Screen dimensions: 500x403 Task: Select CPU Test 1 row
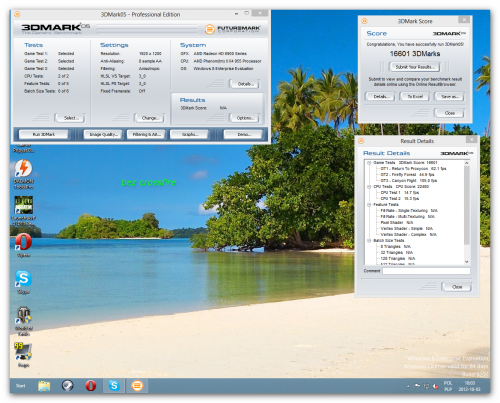point(400,193)
